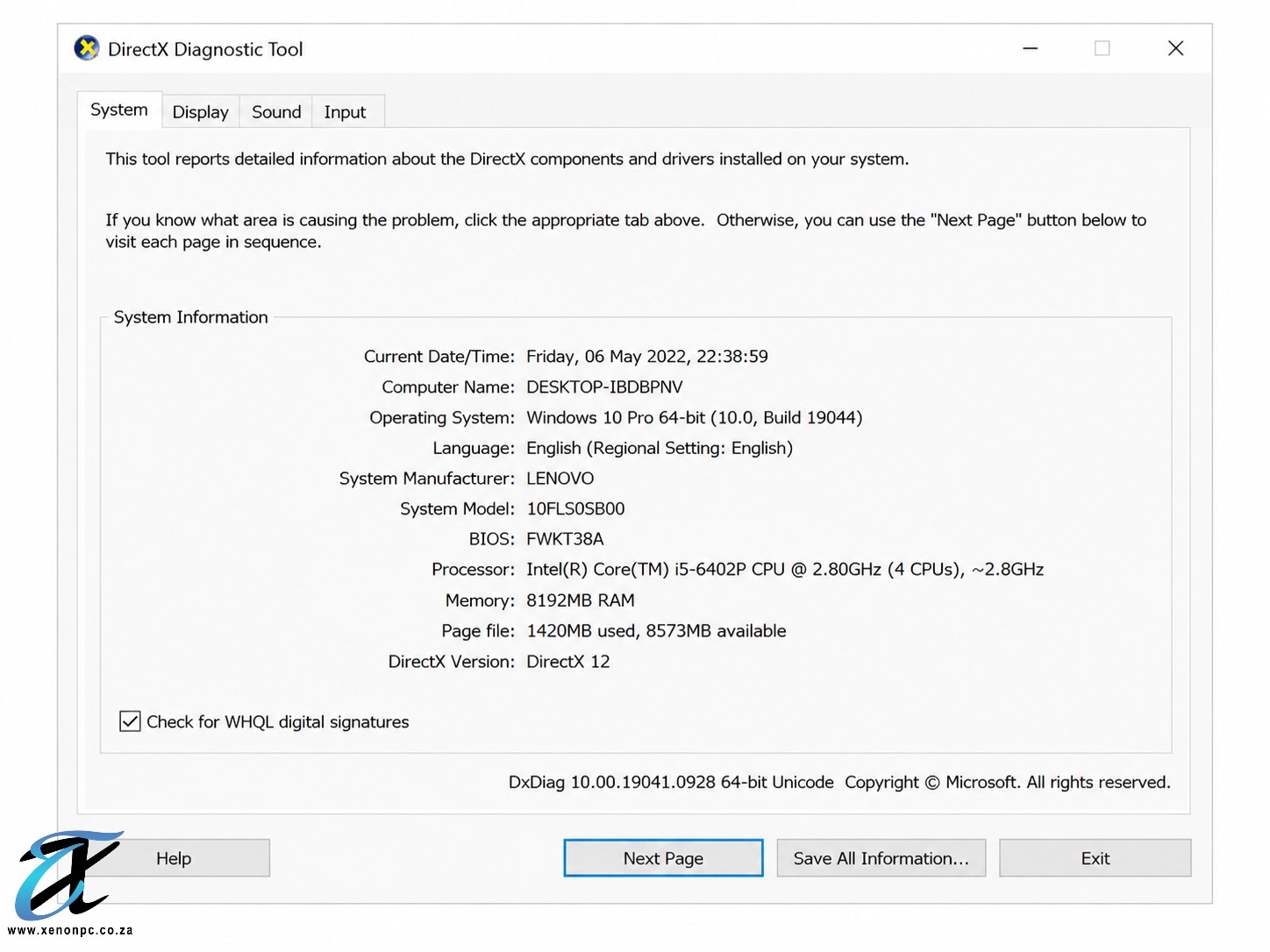Viewport: 1270px width, 952px height.
Task: Click the computer name DESKTOP-IBDBPNV value
Action: (x=604, y=387)
